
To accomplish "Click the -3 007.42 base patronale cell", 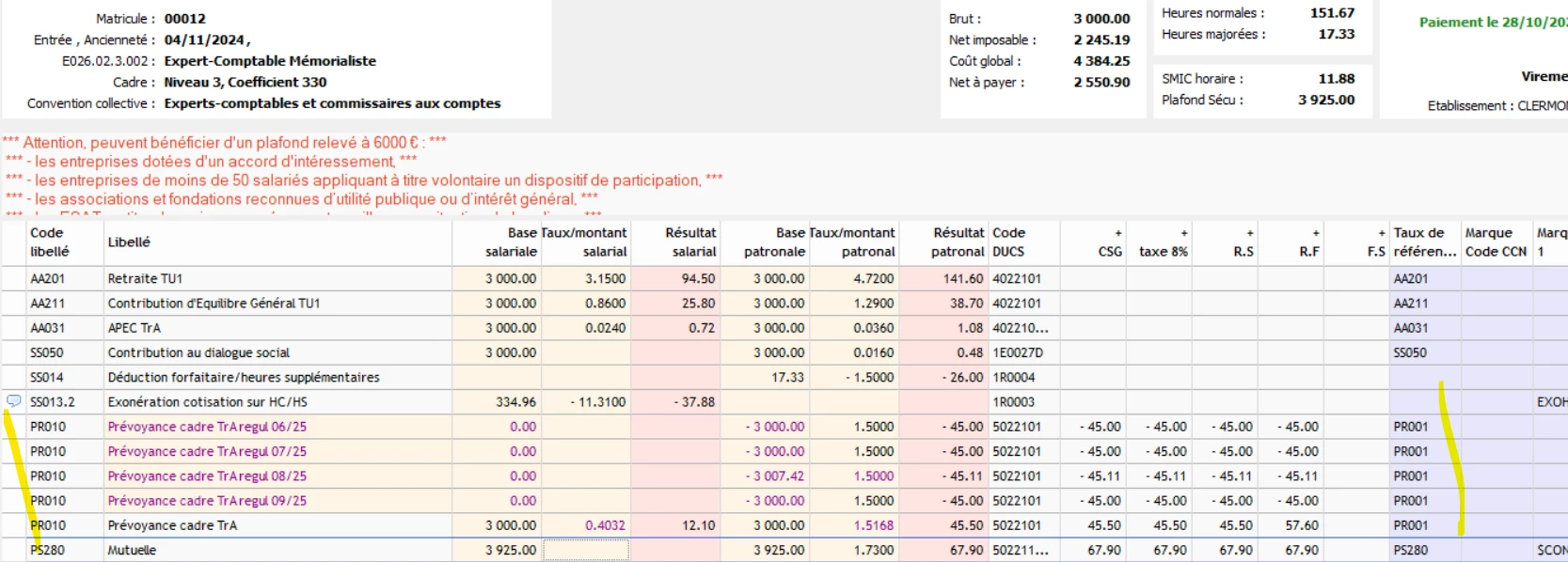I will click(x=775, y=476).
